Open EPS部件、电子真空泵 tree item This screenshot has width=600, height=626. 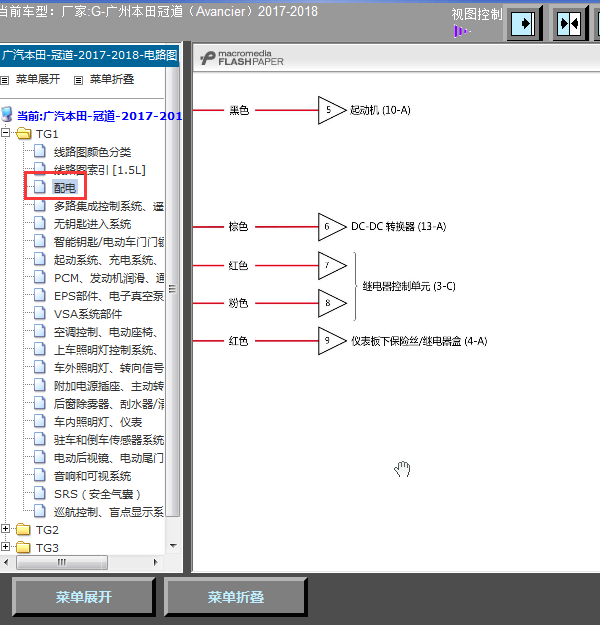pyautogui.click(x=109, y=296)
